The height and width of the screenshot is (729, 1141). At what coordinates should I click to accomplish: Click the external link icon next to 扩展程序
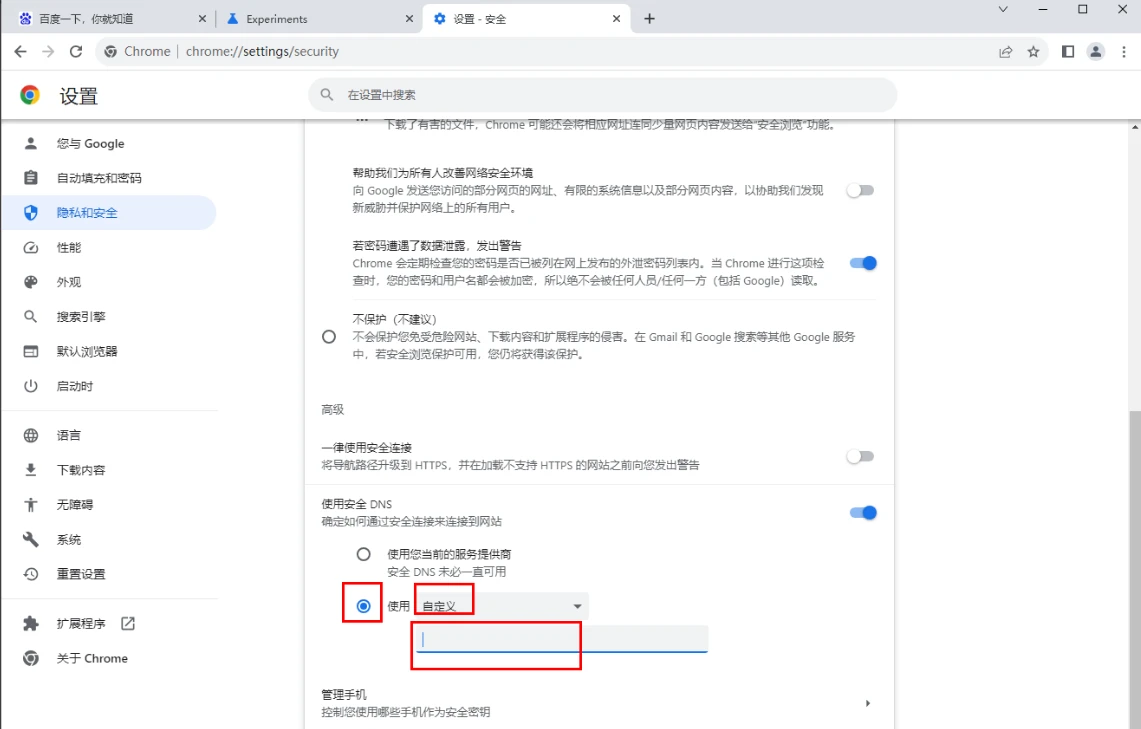128,624
